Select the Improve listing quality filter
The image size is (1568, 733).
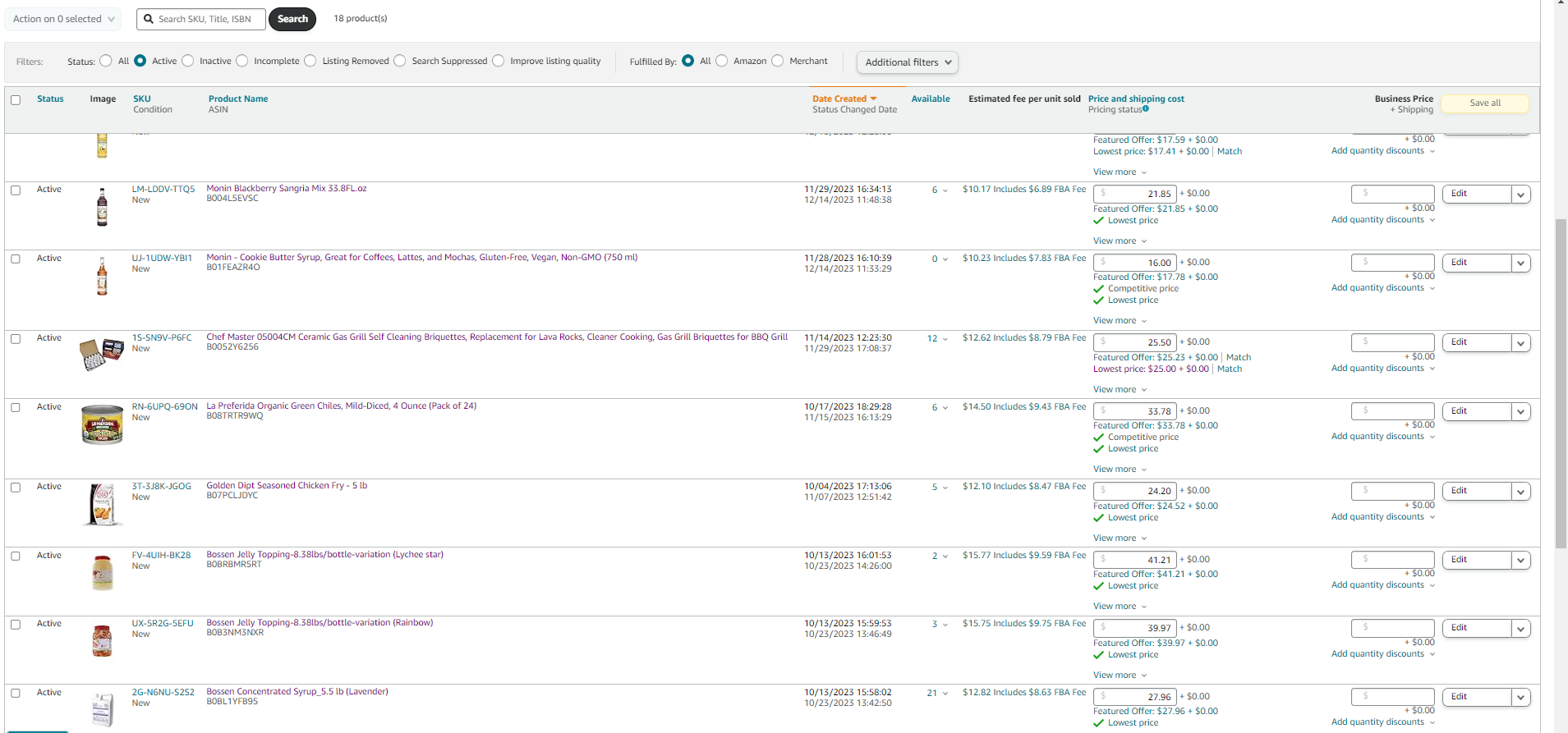tap(499, 61)
